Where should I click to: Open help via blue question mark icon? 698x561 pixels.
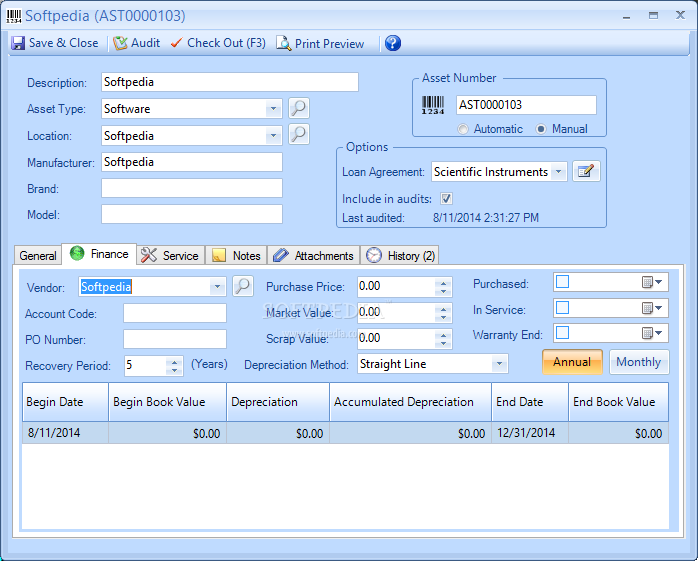(393, 43)
